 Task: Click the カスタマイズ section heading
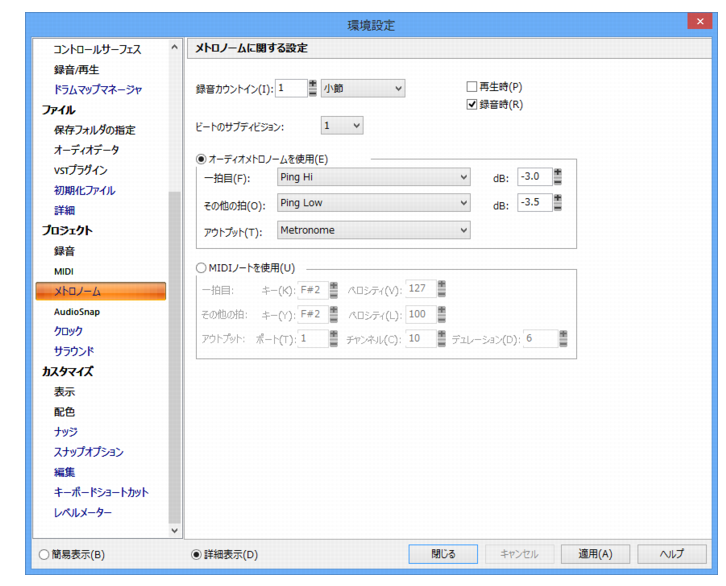click(x=68, y=371)
